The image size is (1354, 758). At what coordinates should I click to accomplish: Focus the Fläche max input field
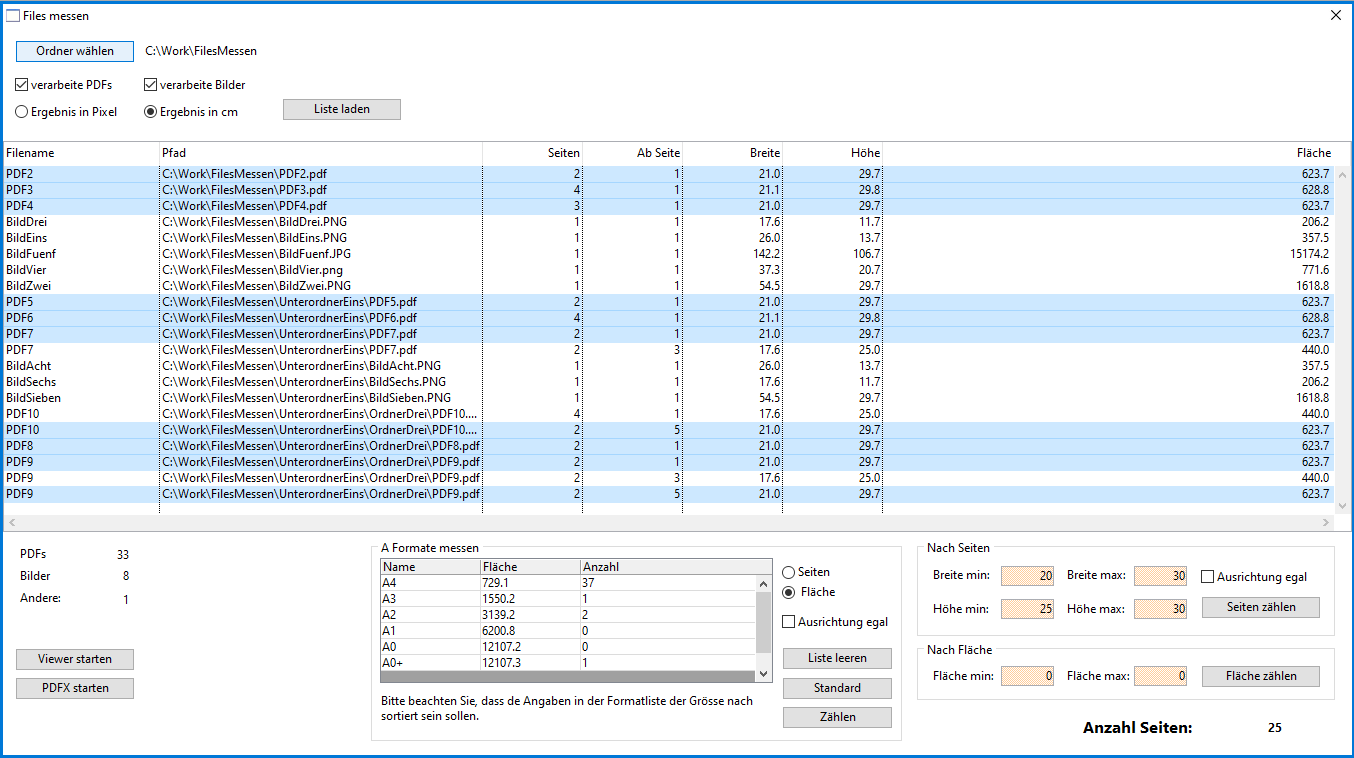(x=1160, y=676)
